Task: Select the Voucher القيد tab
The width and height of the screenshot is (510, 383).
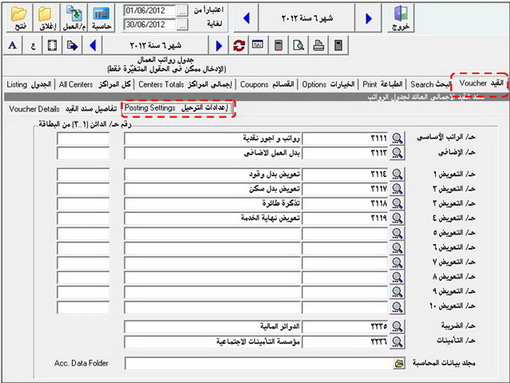Action: point(481,83)
